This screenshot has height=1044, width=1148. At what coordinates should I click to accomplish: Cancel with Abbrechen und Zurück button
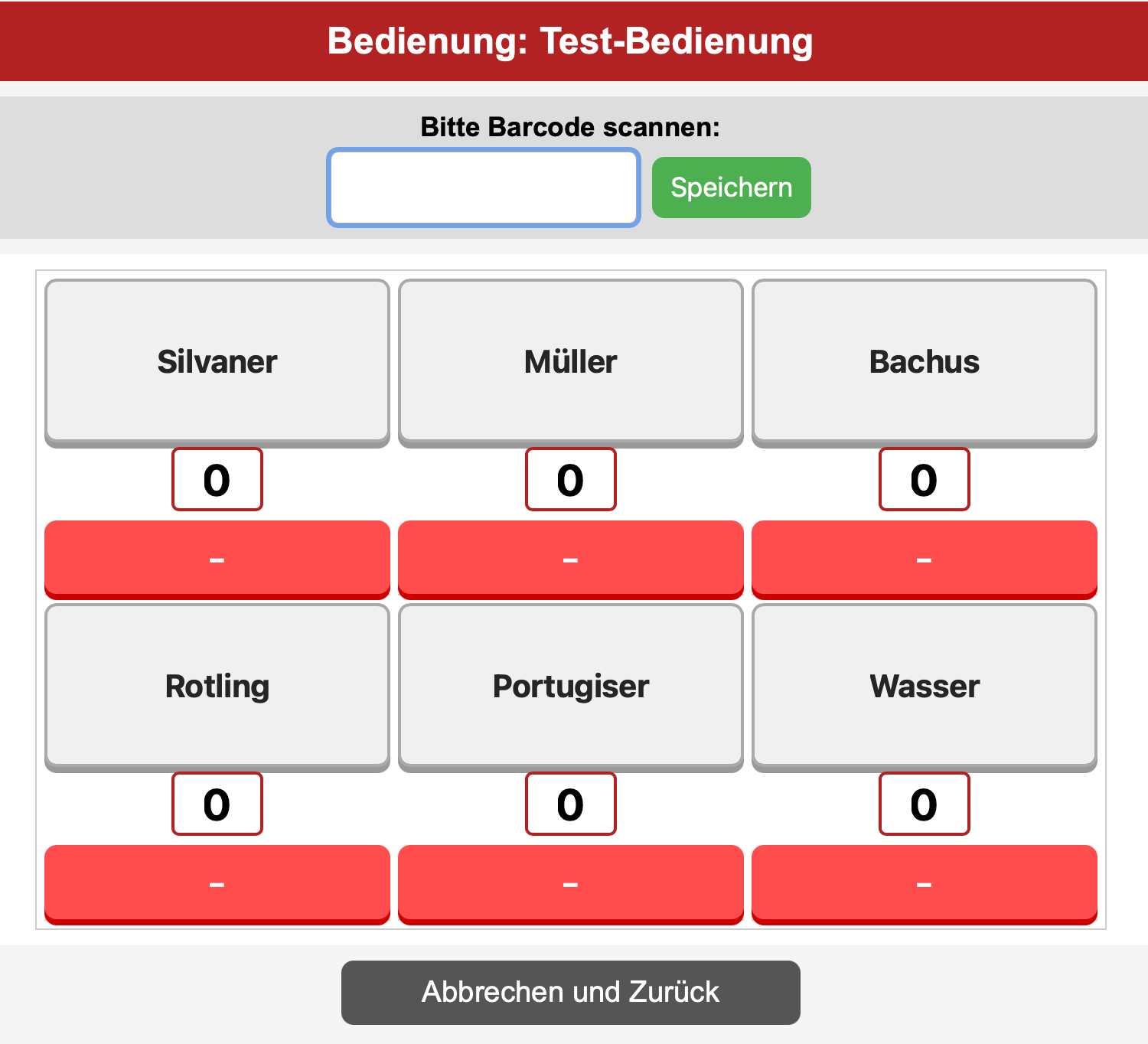pyautogui.click(x=571, y=992)
